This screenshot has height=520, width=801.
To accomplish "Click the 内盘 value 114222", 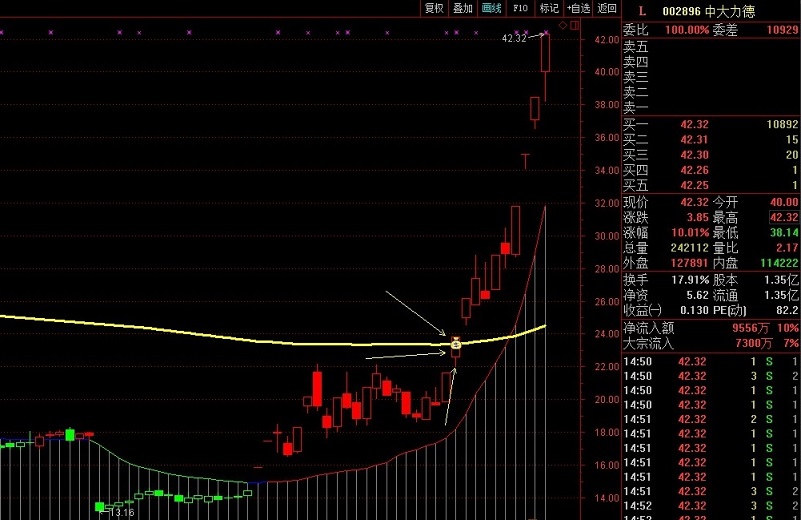I will (x=779, y=263).
